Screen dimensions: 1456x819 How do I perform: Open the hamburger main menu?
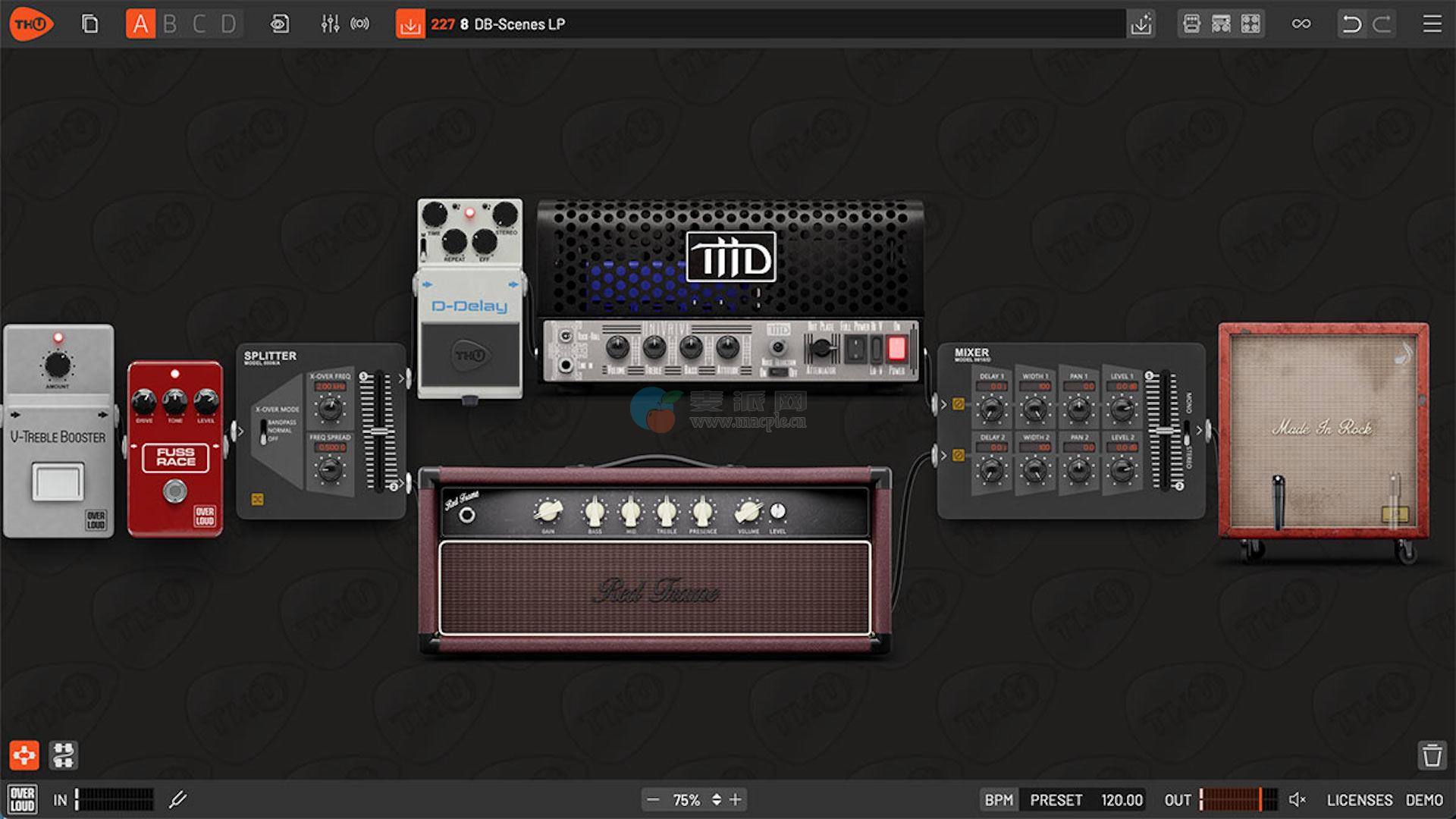[1432, 24]
